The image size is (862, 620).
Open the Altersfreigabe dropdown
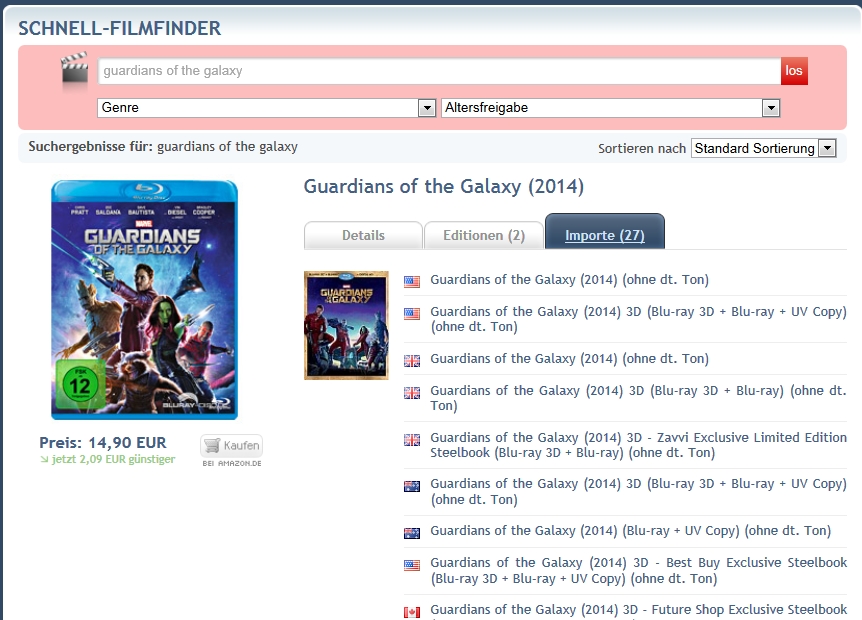click(610, 108)
